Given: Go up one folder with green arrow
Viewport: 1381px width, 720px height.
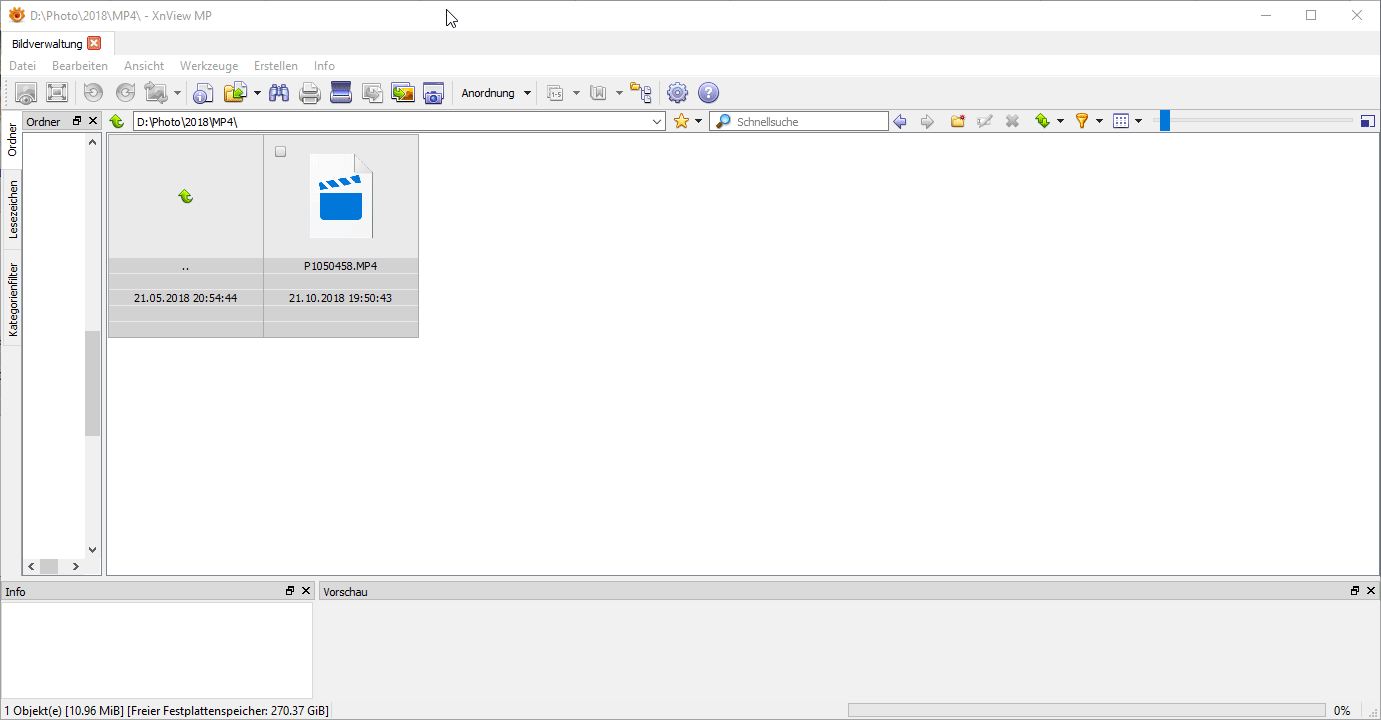Looking at the screenshot, I should click(117, 122).
